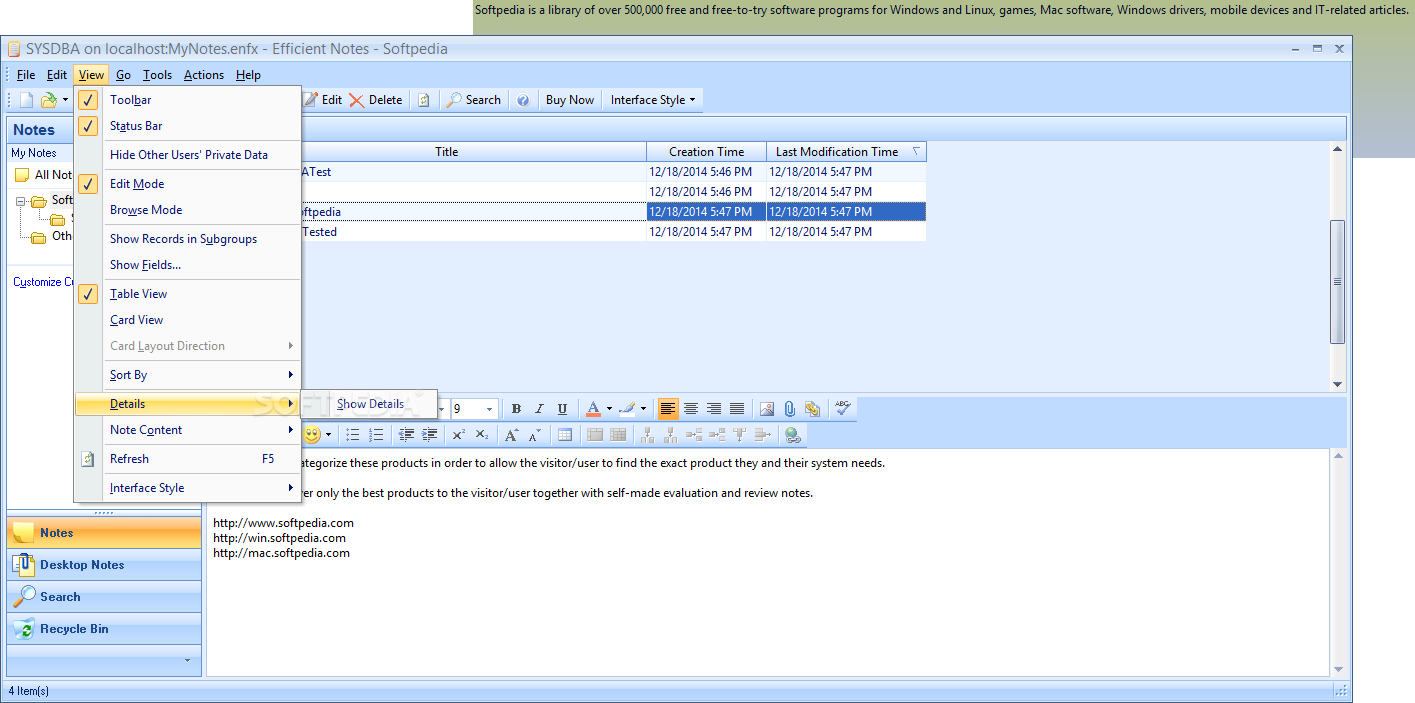This screenshot has width=1415, height=703.
Task: Insert a numbered list
Action: point(376,435)
